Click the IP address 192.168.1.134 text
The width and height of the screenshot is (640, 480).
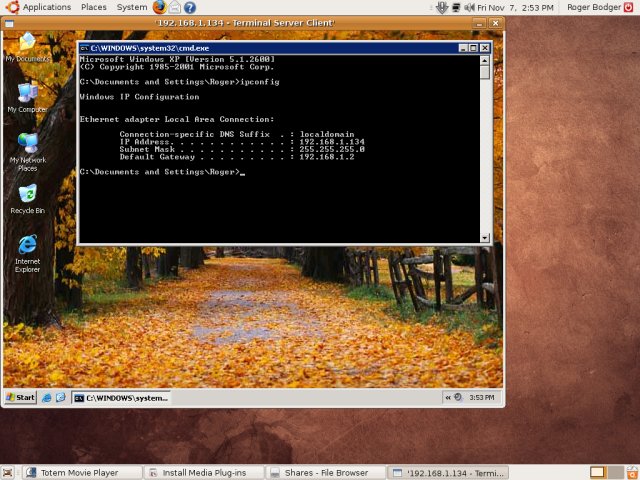332,142
